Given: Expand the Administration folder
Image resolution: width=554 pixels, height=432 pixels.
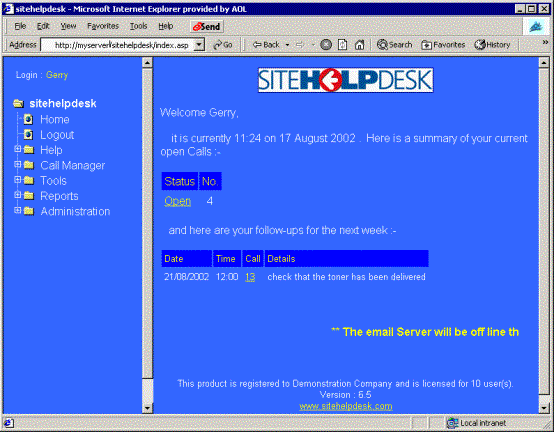Looking at the screenshot, I should pyautogui.click(x=18, y=210).
